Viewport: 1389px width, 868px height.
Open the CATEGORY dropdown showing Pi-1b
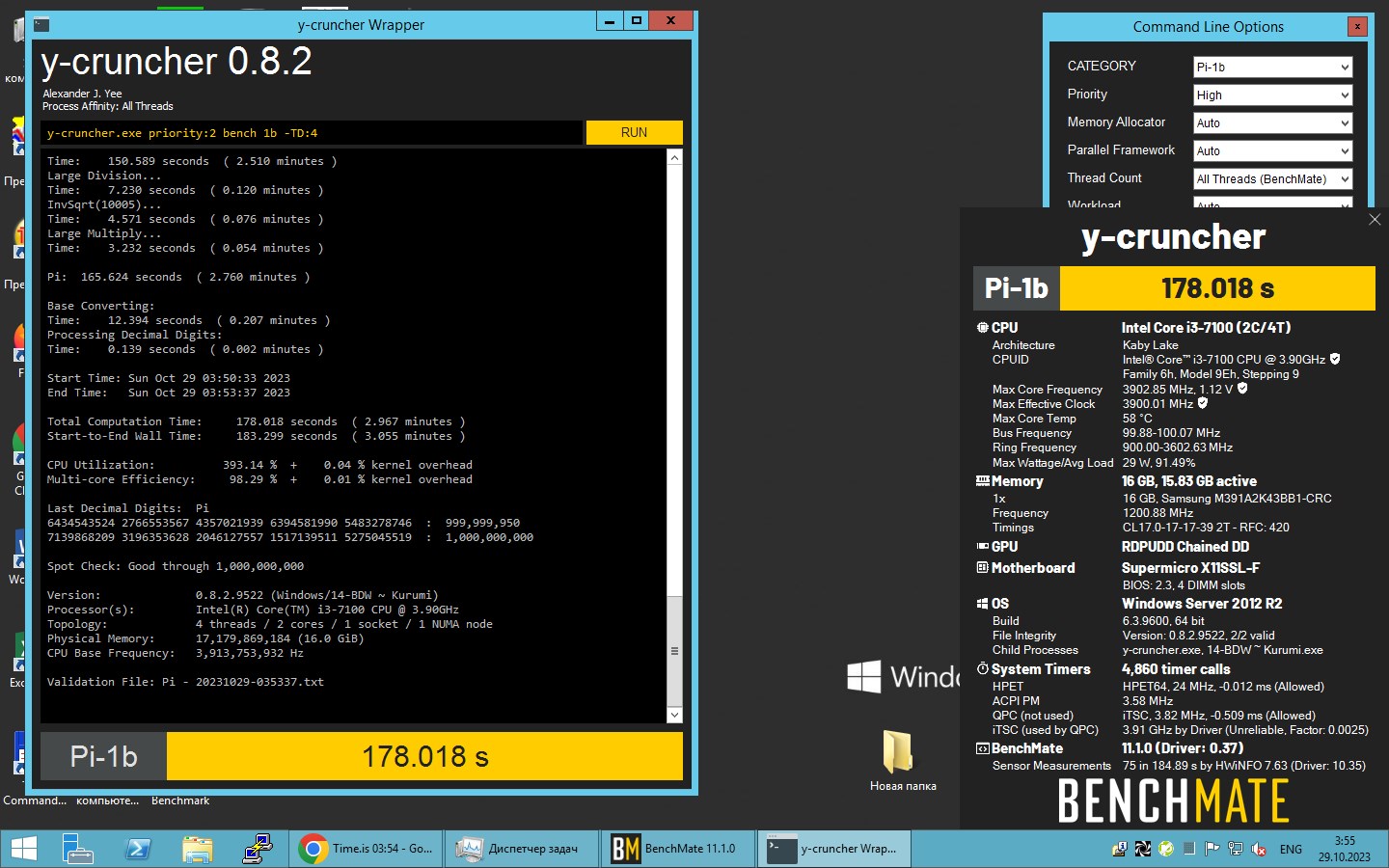coord(1273,67)
